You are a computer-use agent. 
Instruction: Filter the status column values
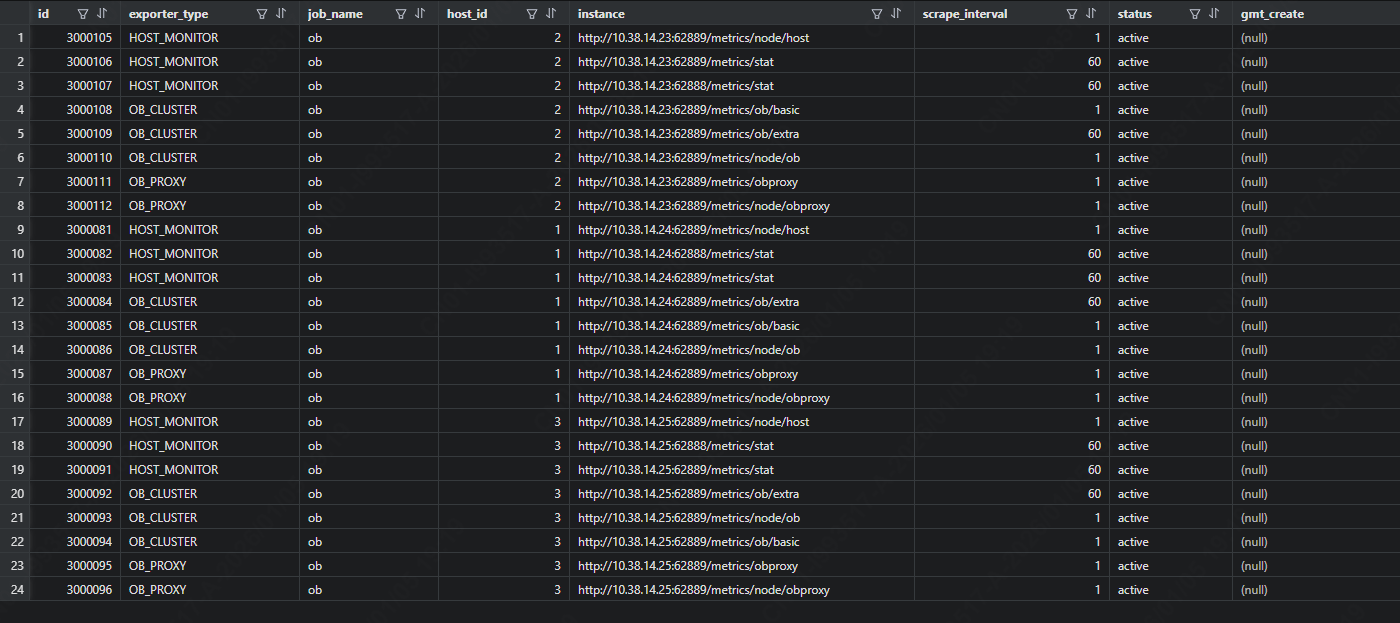pyautogui.click(x=1195, y=14)
